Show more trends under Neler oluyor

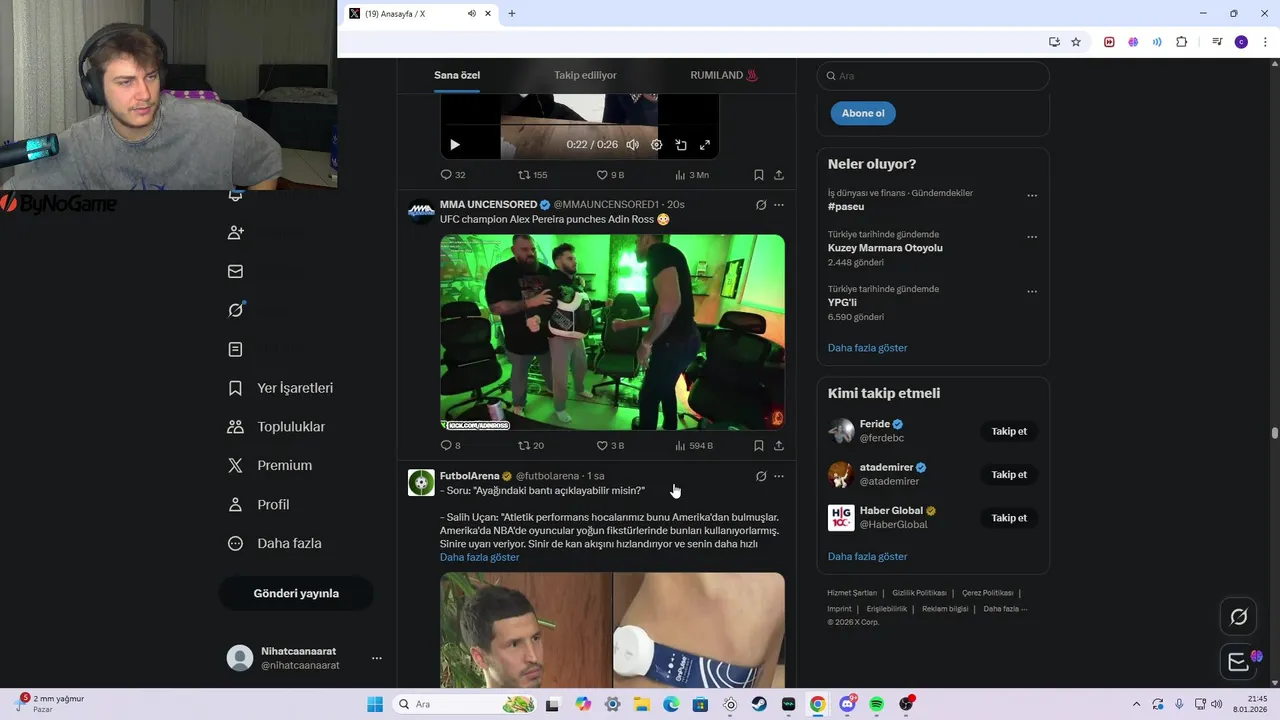coord(868,348)
